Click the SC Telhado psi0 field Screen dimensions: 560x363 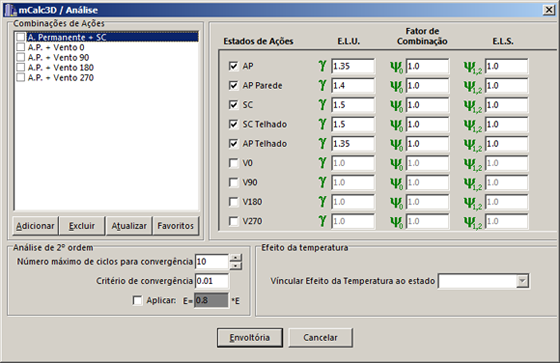click(427, 124)
